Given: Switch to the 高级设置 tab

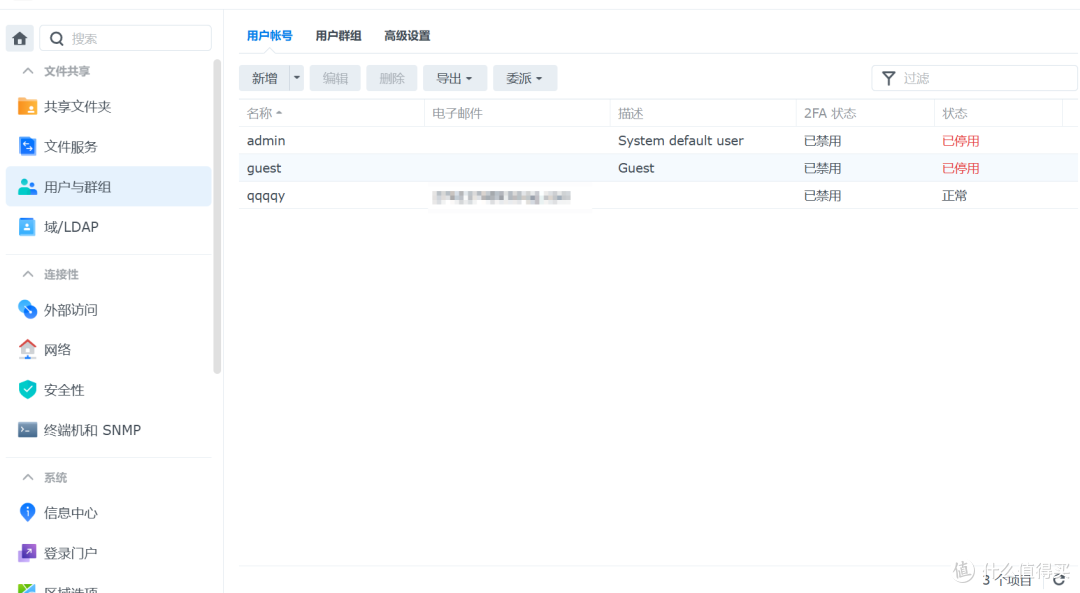Looking at the screenshot, I should 407,36.
